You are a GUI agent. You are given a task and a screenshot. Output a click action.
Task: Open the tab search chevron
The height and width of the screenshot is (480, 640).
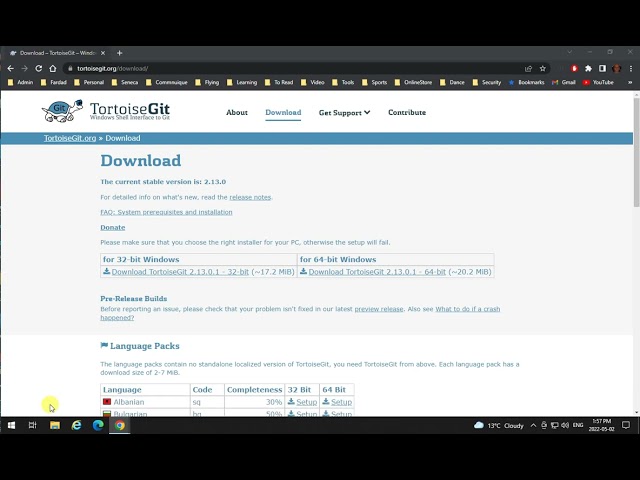pyautogui.click(x=569, y=52)
